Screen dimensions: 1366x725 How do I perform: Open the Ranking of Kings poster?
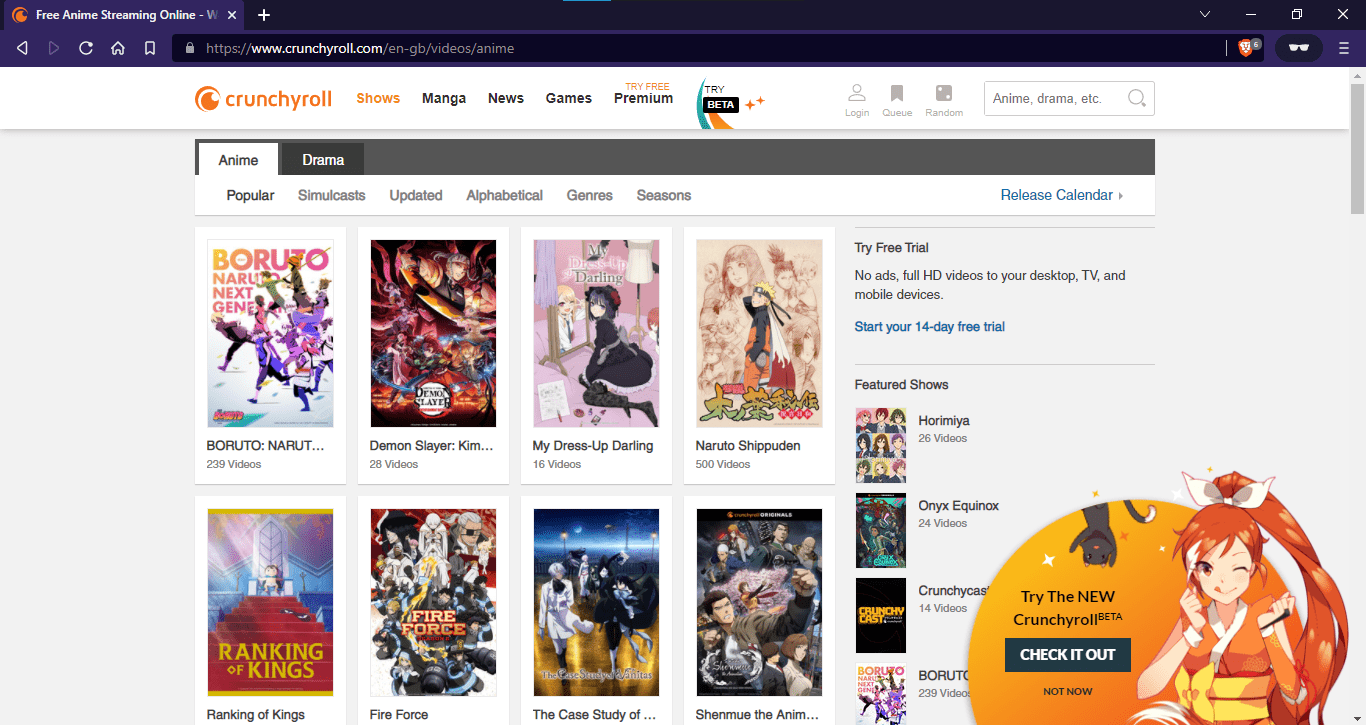(x=270, y=603)
